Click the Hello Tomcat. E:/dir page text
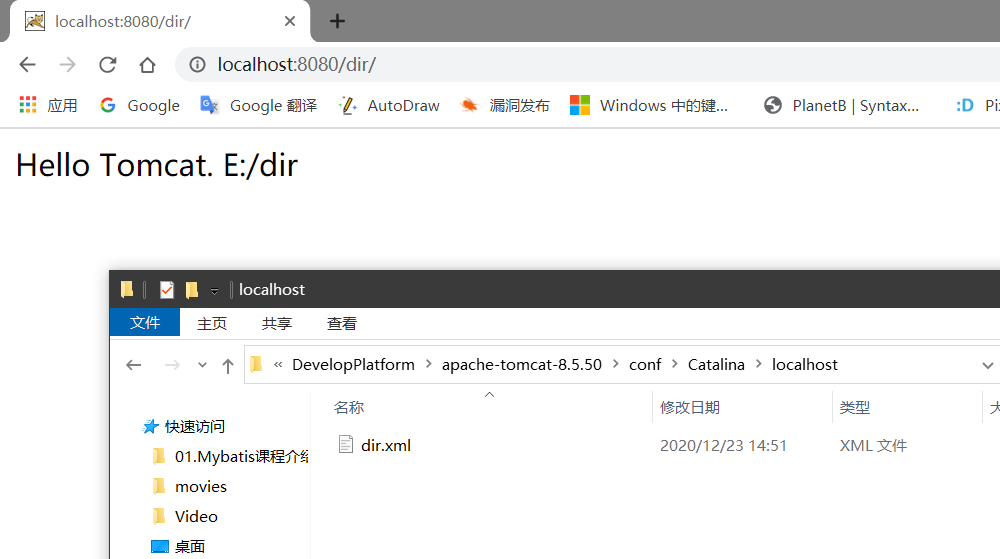 [157, 165]
